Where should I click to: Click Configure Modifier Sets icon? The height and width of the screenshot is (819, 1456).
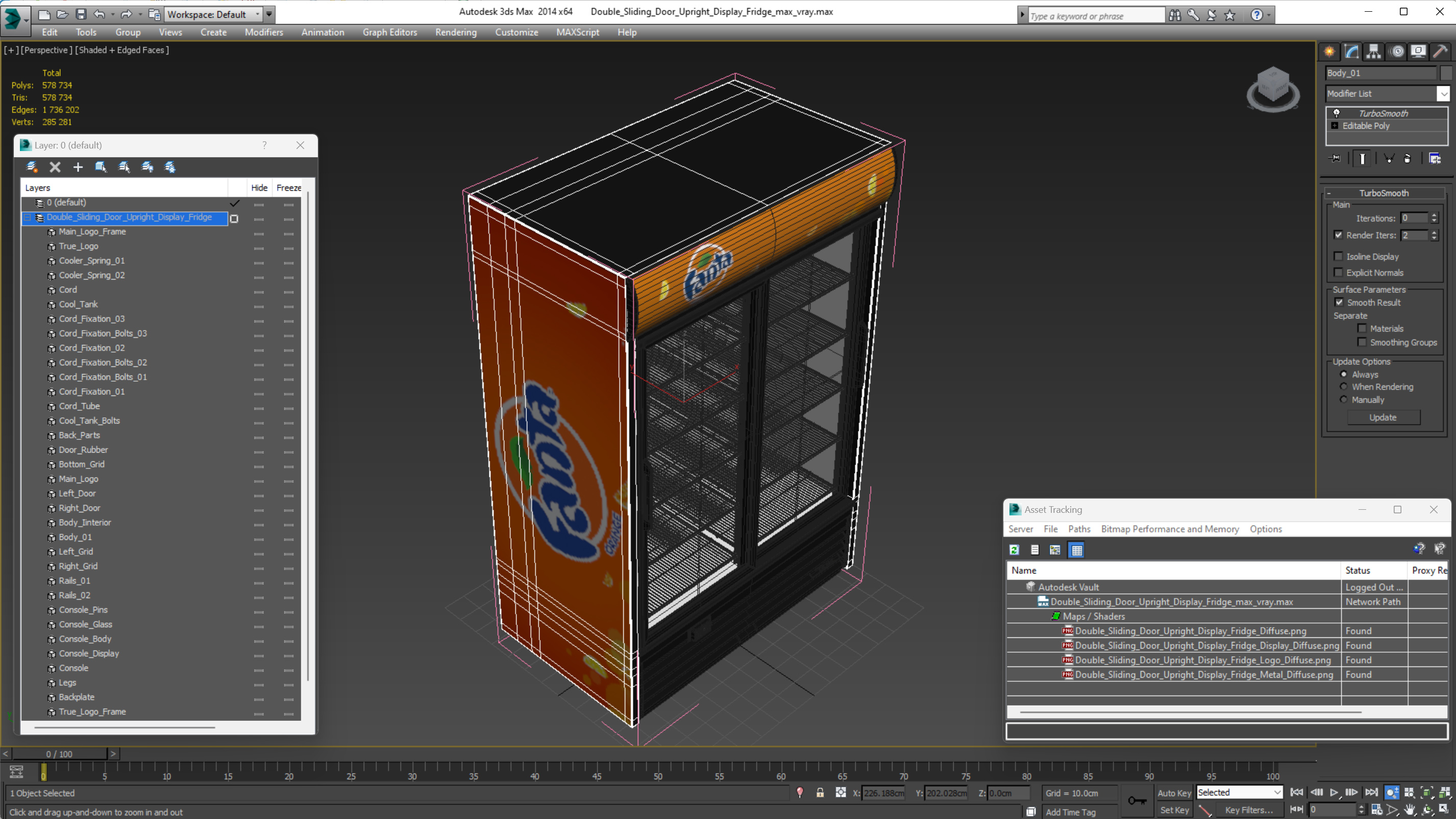1435,158
